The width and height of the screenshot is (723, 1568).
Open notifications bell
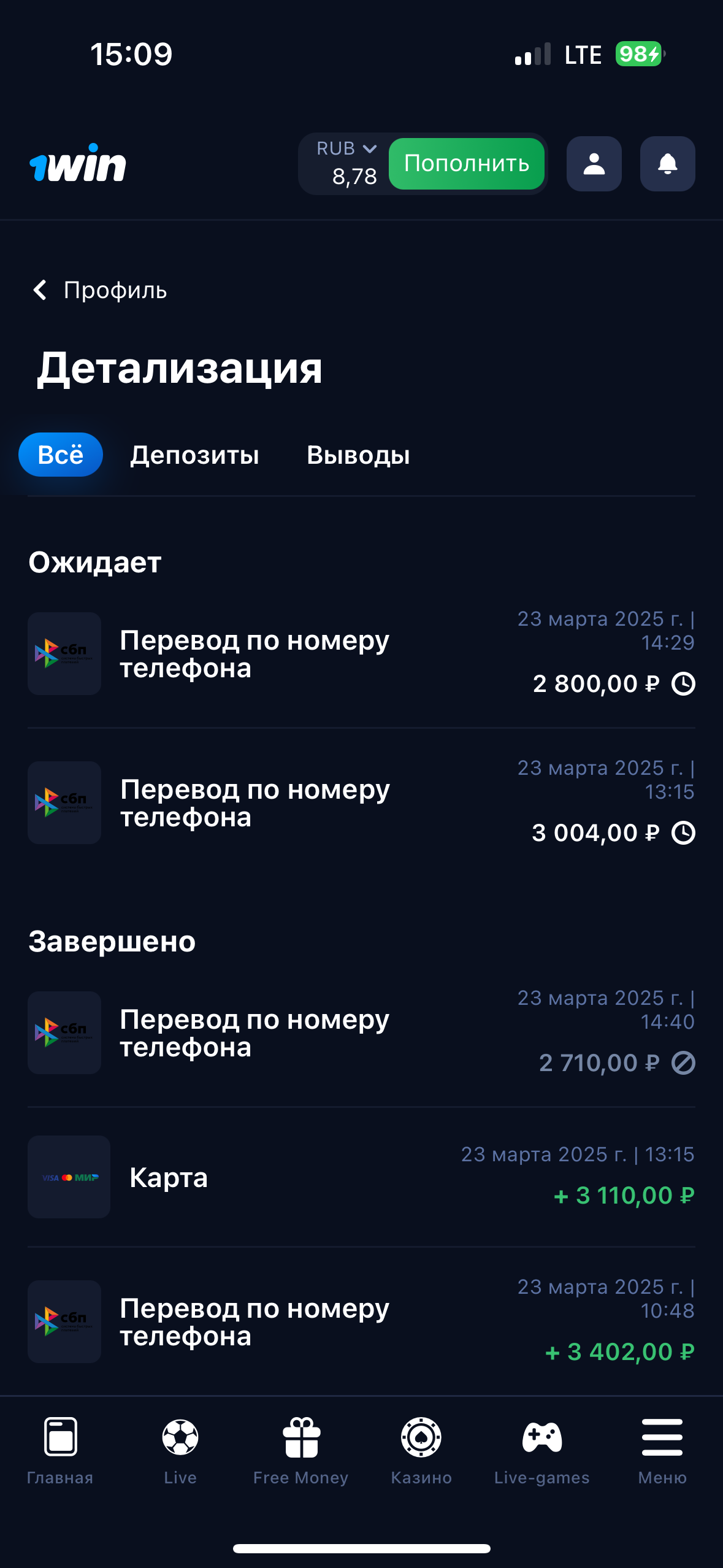coord(667,164)
